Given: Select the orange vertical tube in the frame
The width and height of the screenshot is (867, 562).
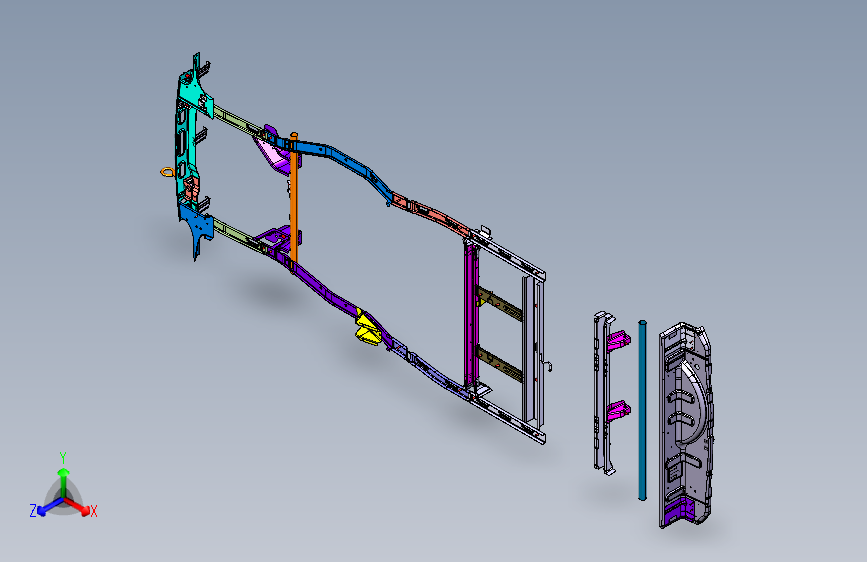Looking at the screenshot, I should coord(294,202).
